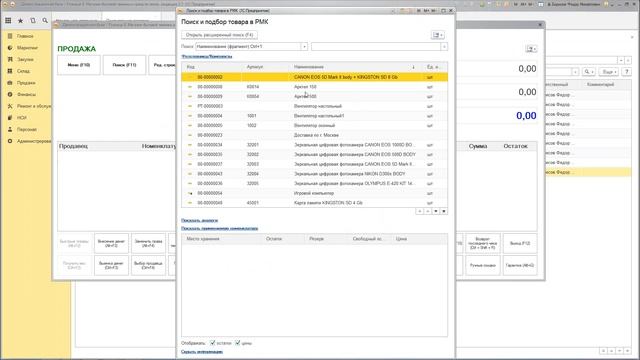Select the Игровой компьютер row

(314, 193)
